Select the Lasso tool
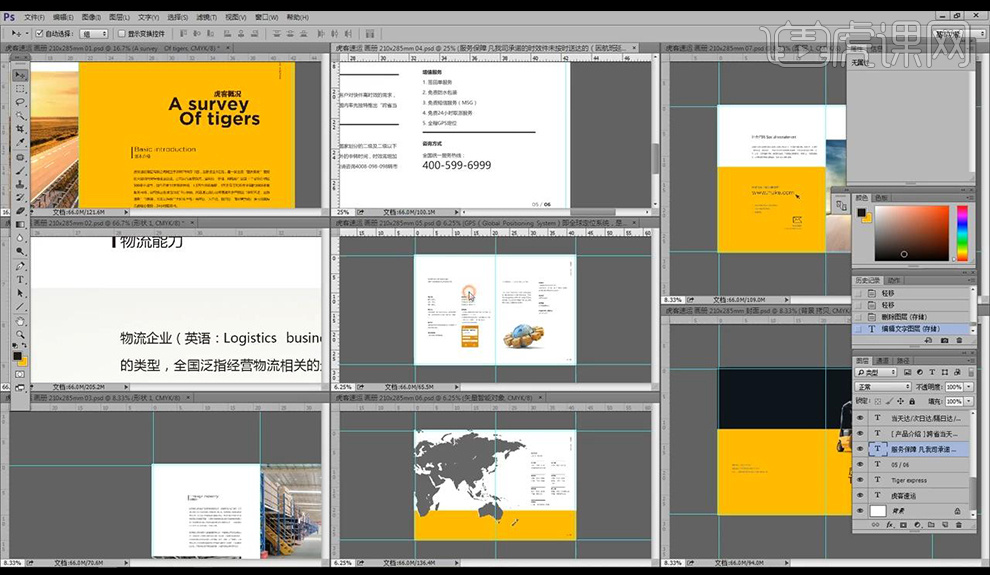 click(20, 102)
